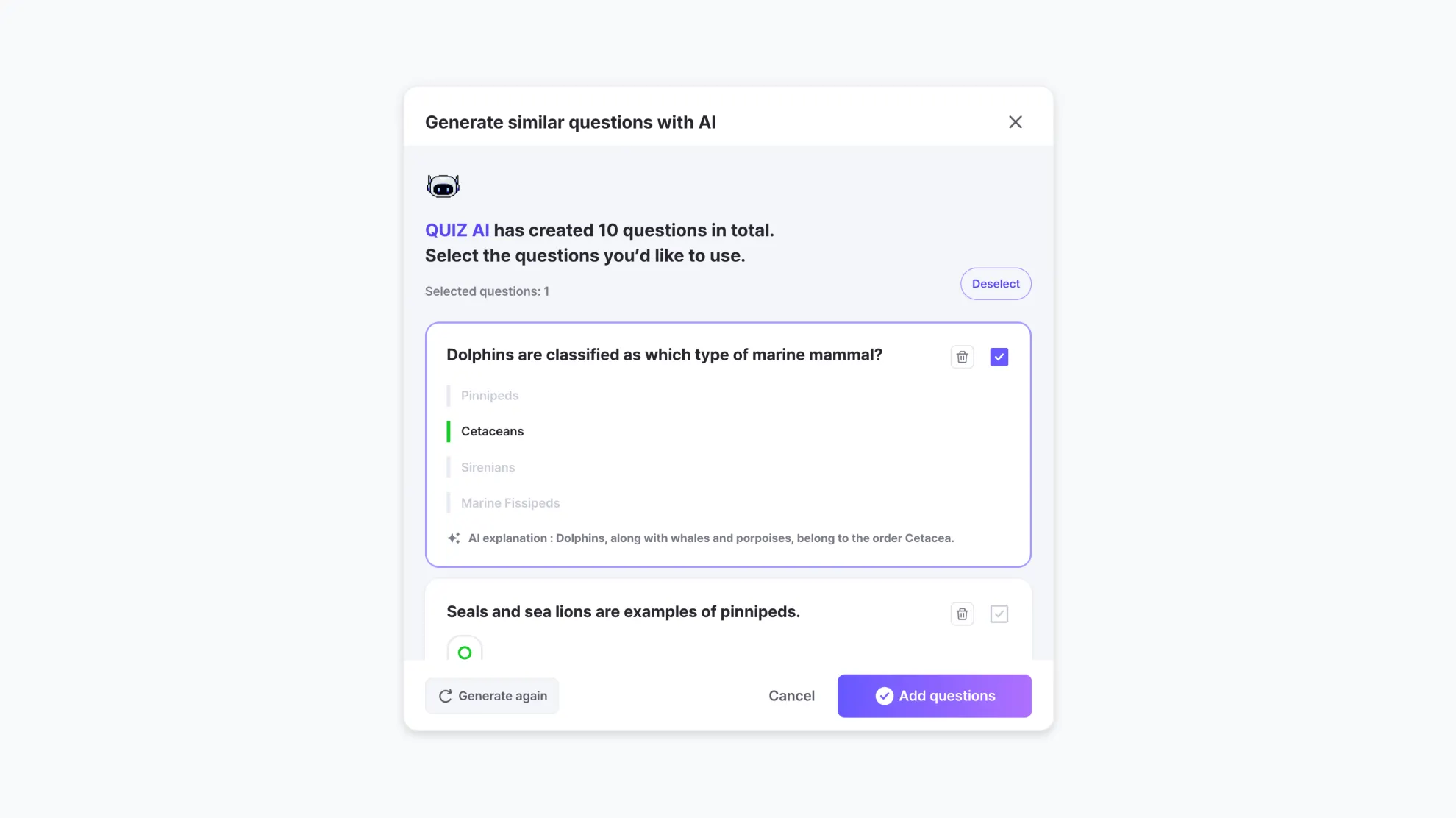Choose the Marine Fissipeds answer option

tap(510, 503)
